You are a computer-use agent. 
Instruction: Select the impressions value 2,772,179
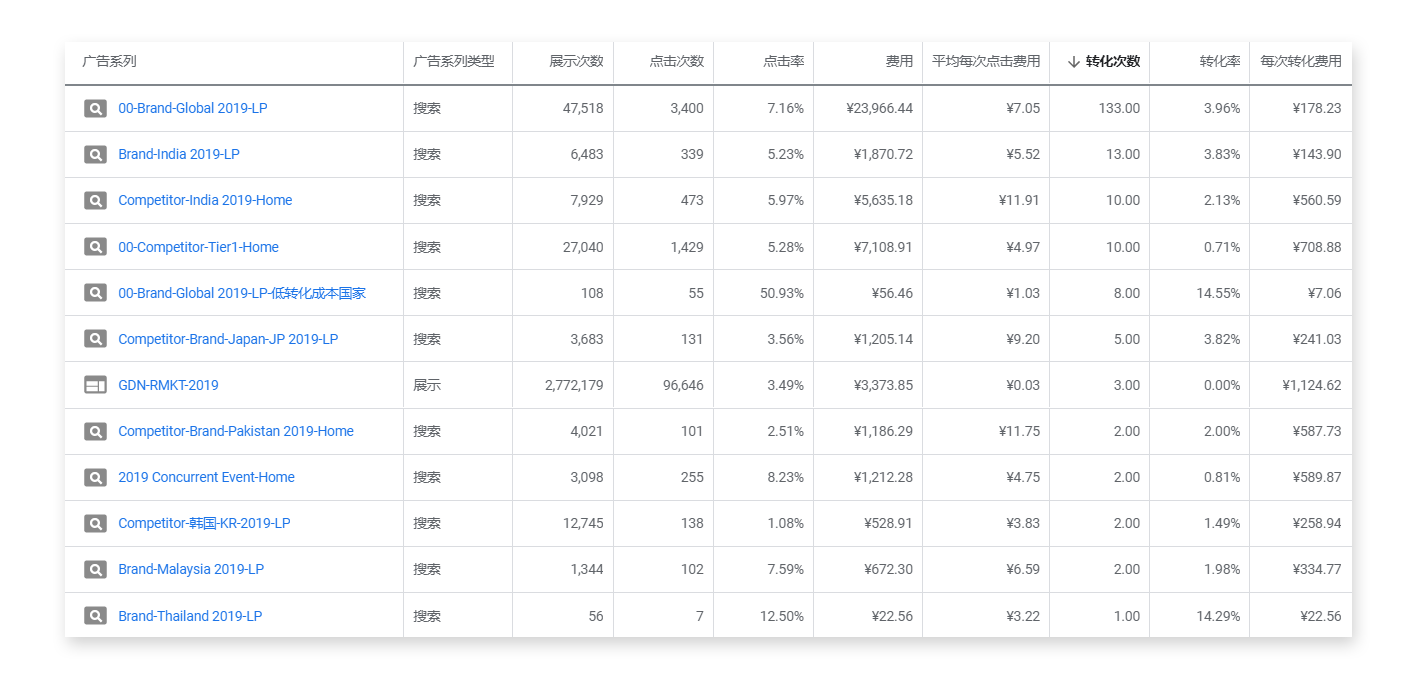click(x=574, y=385)
